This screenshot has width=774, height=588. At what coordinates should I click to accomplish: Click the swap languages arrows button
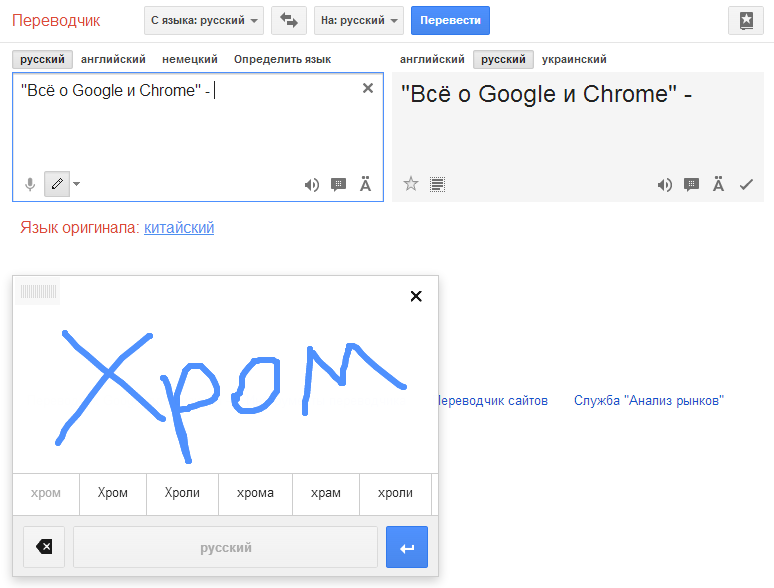(x=289, y=21)
